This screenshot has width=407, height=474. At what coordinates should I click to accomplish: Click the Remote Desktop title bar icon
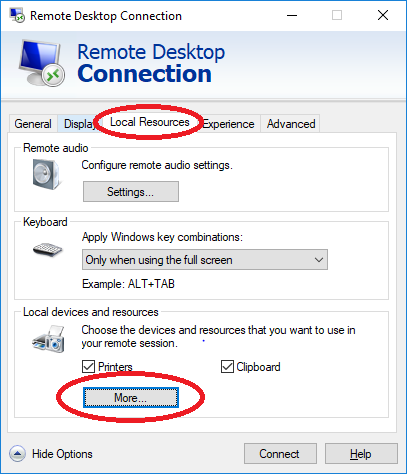tap(17, 15)
